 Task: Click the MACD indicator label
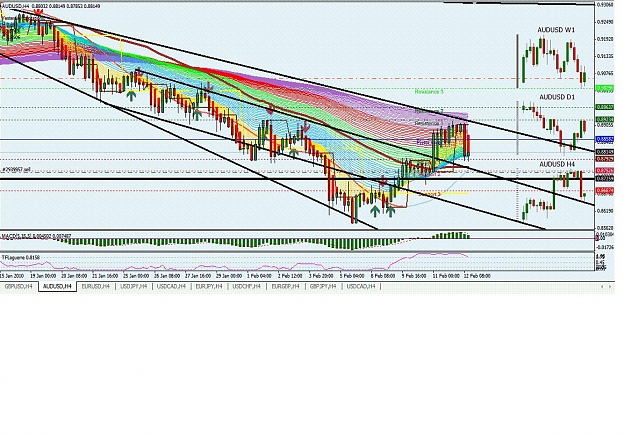(x=36, y=236)
